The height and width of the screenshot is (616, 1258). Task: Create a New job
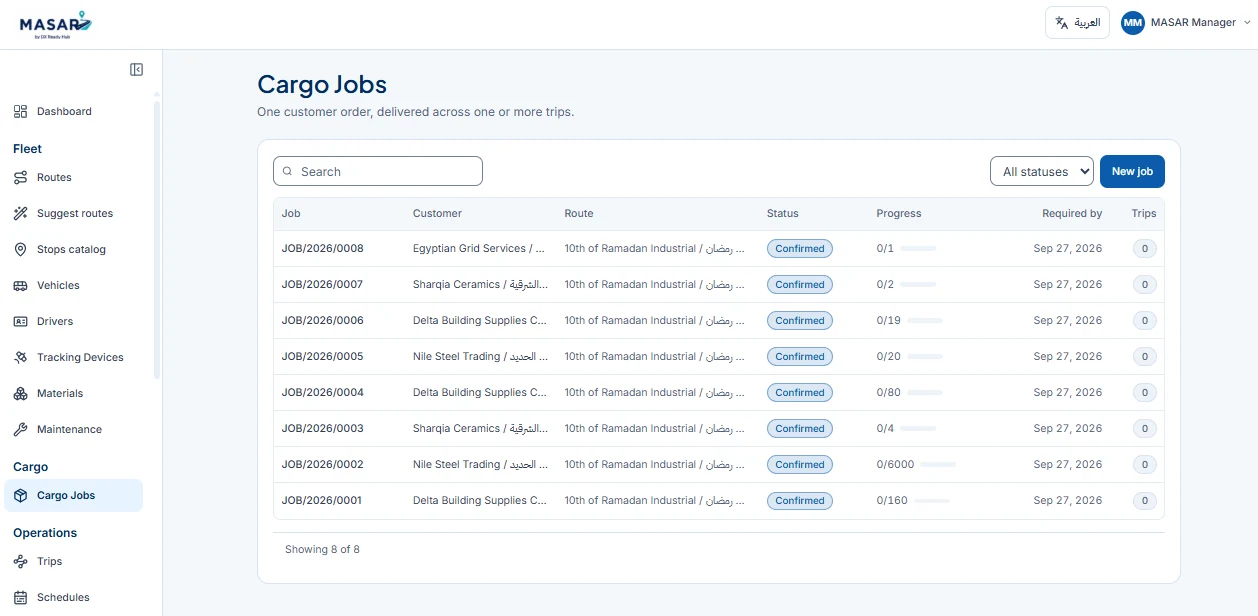(x=1132, y=172)
